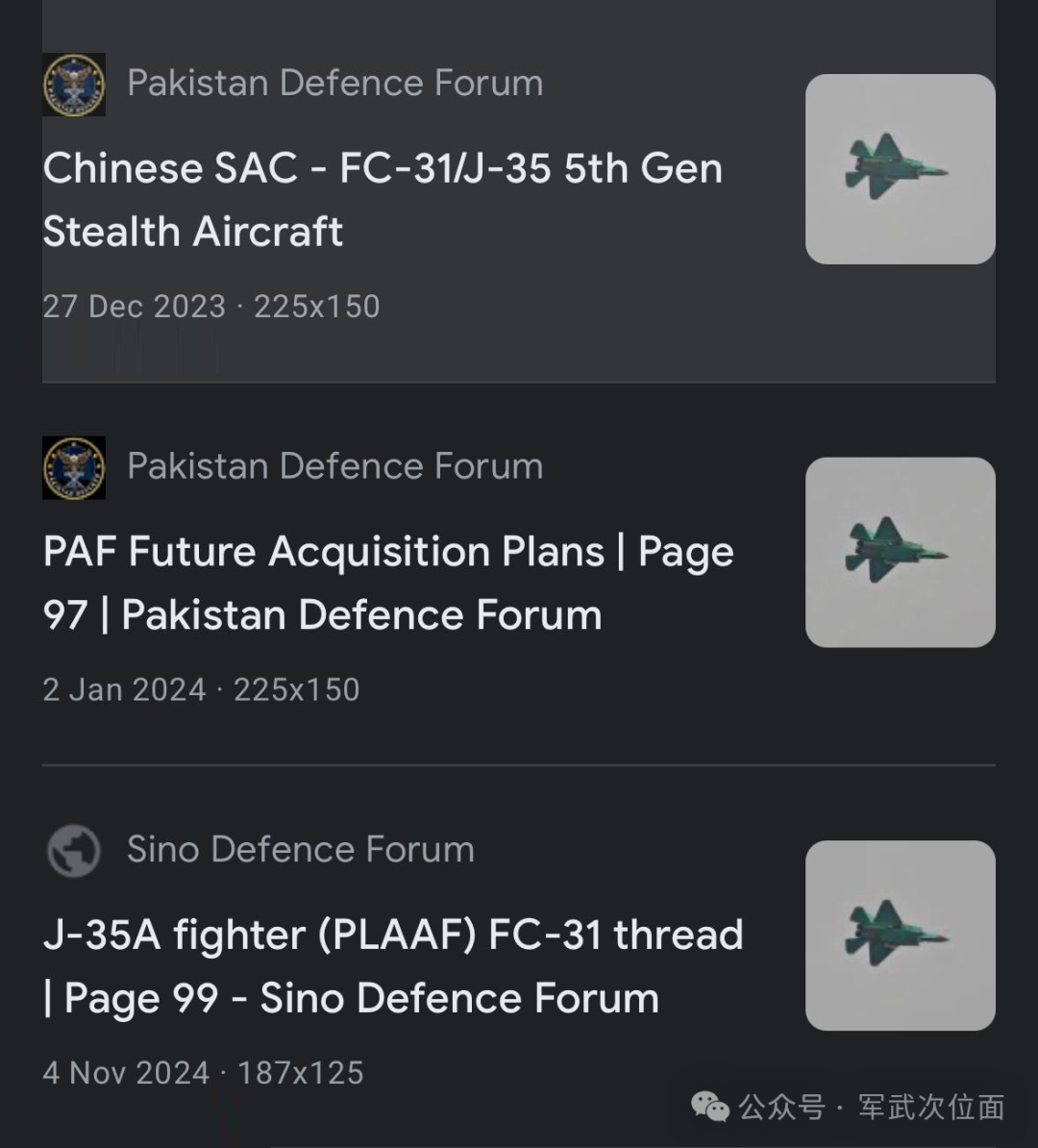Click the 225x150 size label next to 2 Jan 2024
1038x1148 pixels.
pos(297,689)
